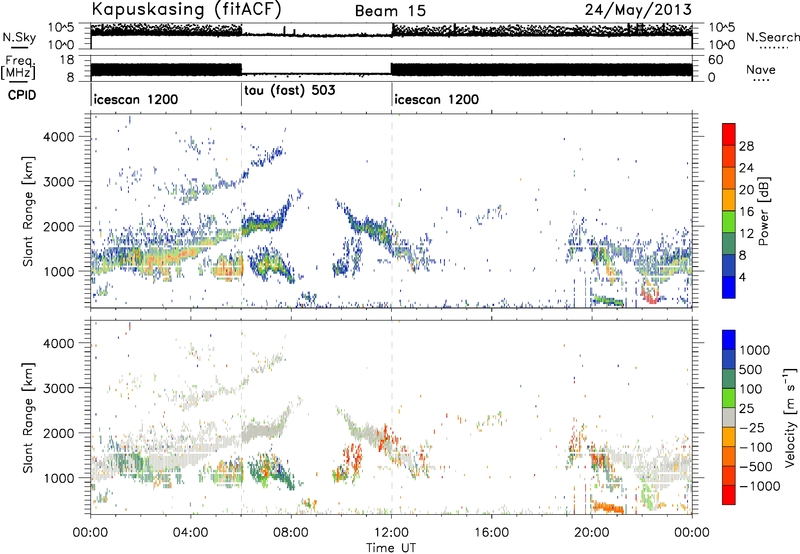Viewport: 800px width, 554px height.
Task: Click the "12:00" time axis tick label
Action: click(391, 533)
